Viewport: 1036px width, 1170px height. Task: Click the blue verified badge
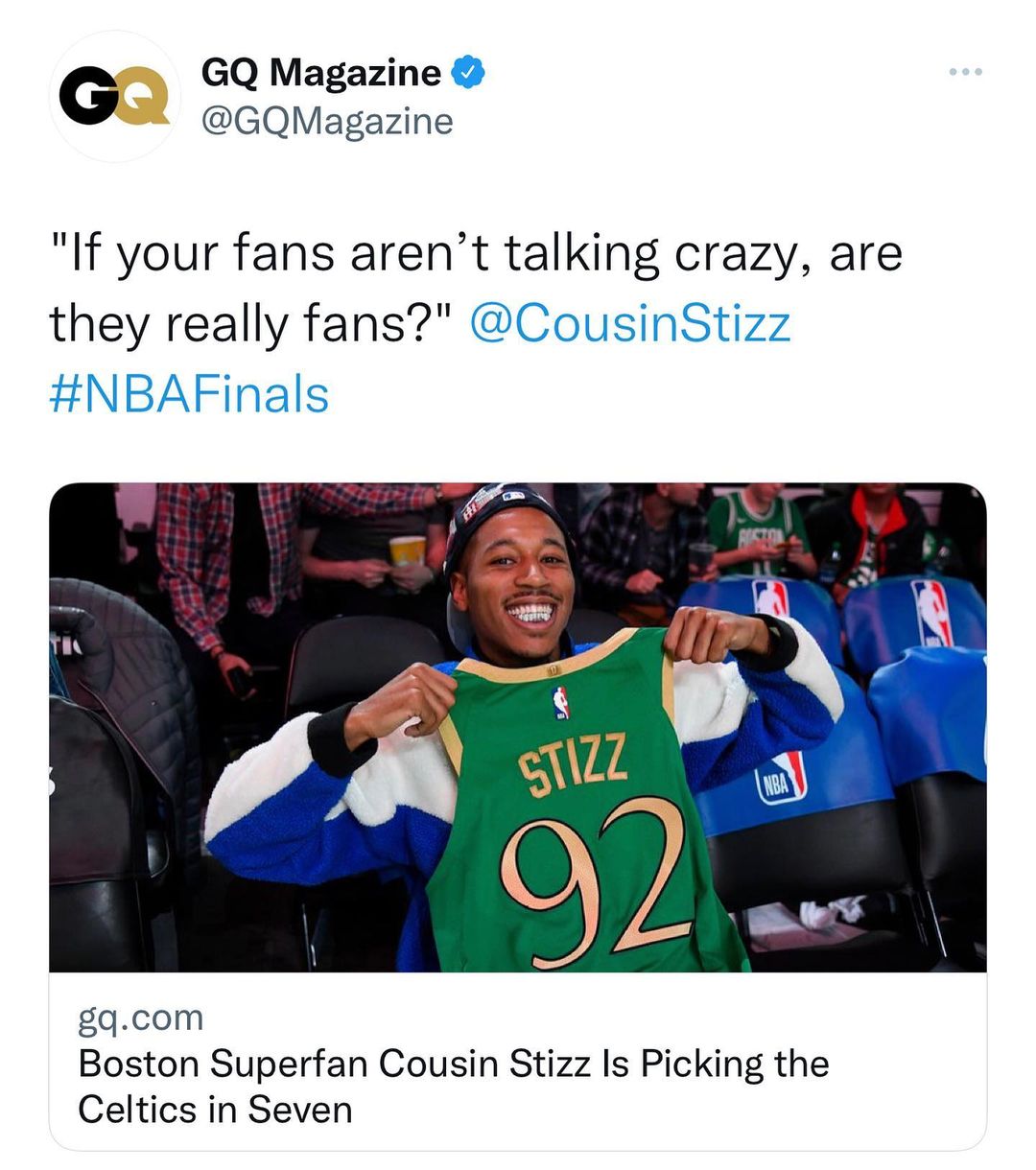click(x=467, y=73)
